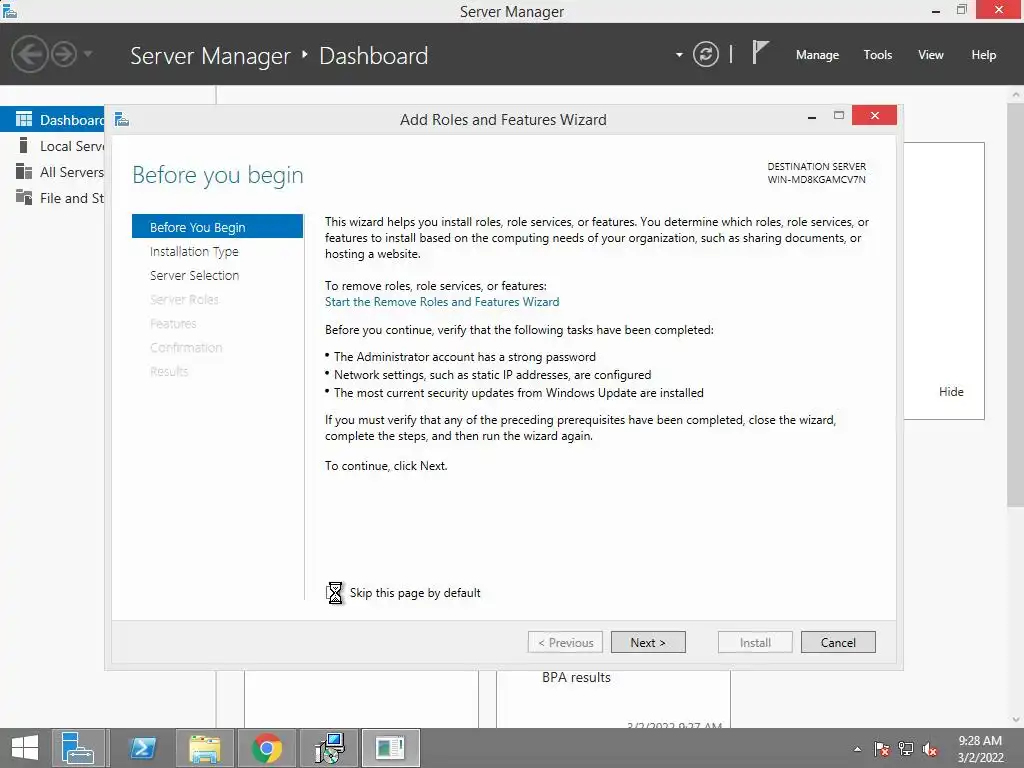
Task: Click the Server Manager vertical scrollbar
Action: click(1016, 304)
